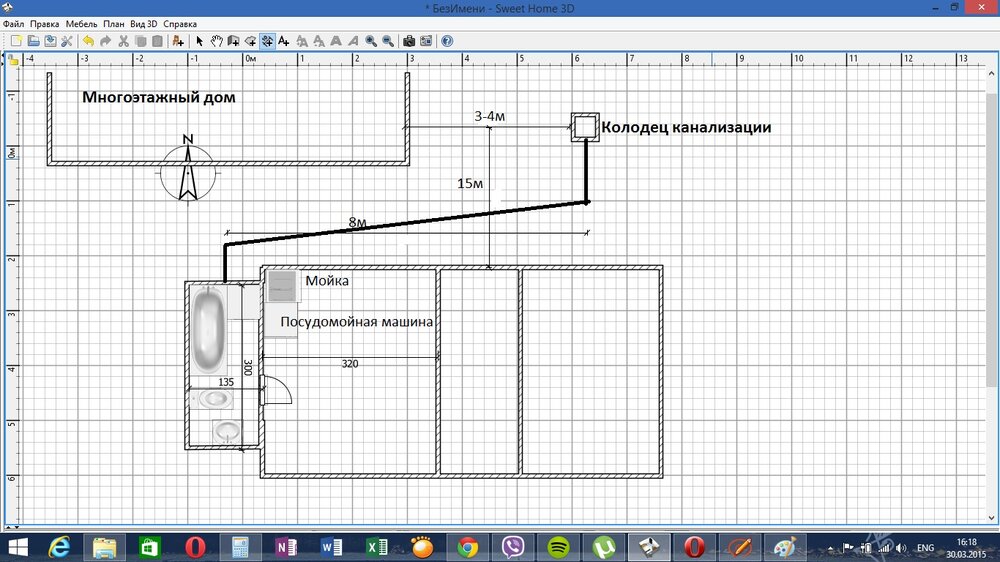This screenshot has width=1000, height=562.
Task: Open the Файл menu
Action: [x=13, y=23]
